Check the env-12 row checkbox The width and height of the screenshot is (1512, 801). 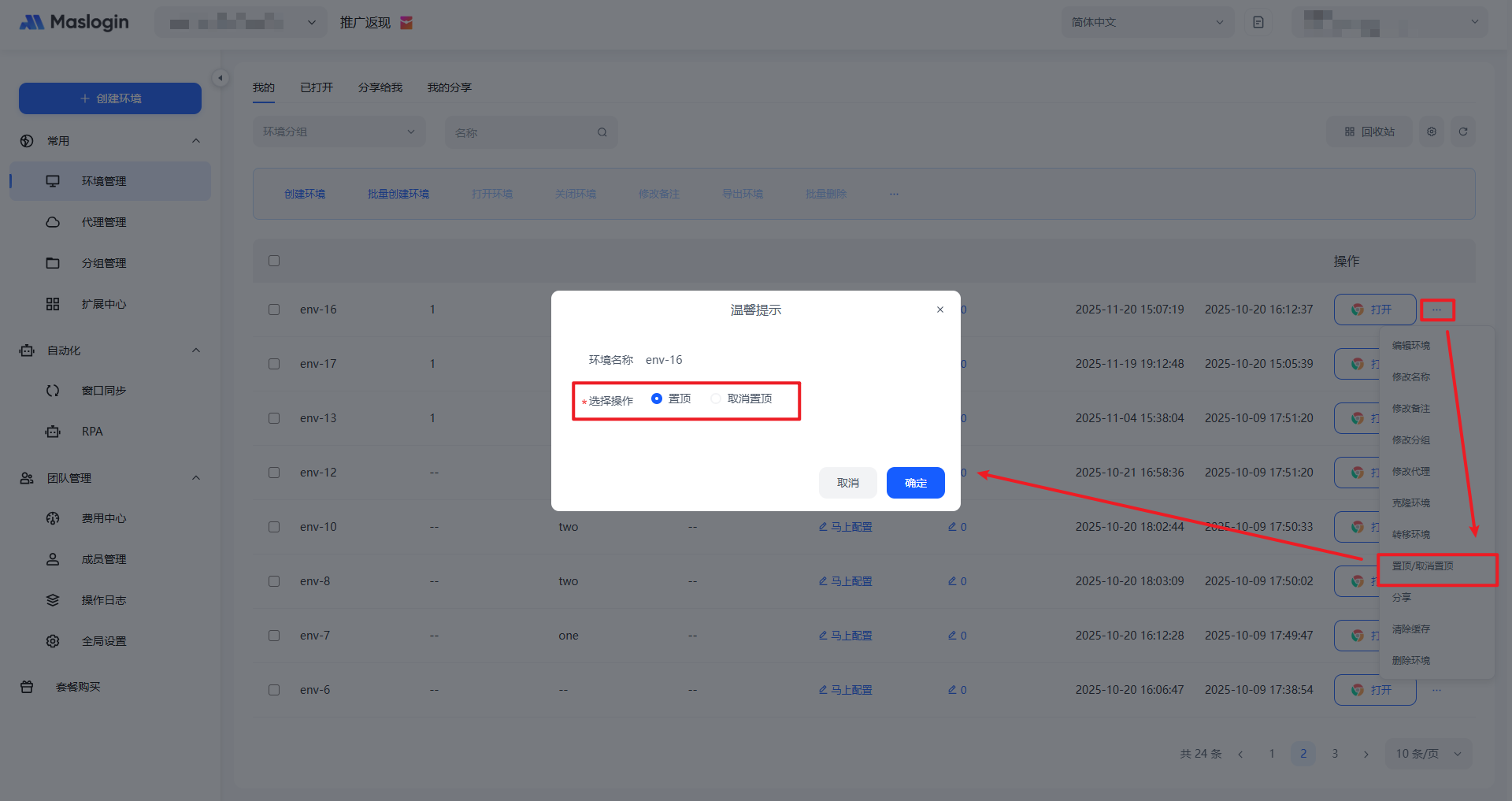click(x=274, y=473)
